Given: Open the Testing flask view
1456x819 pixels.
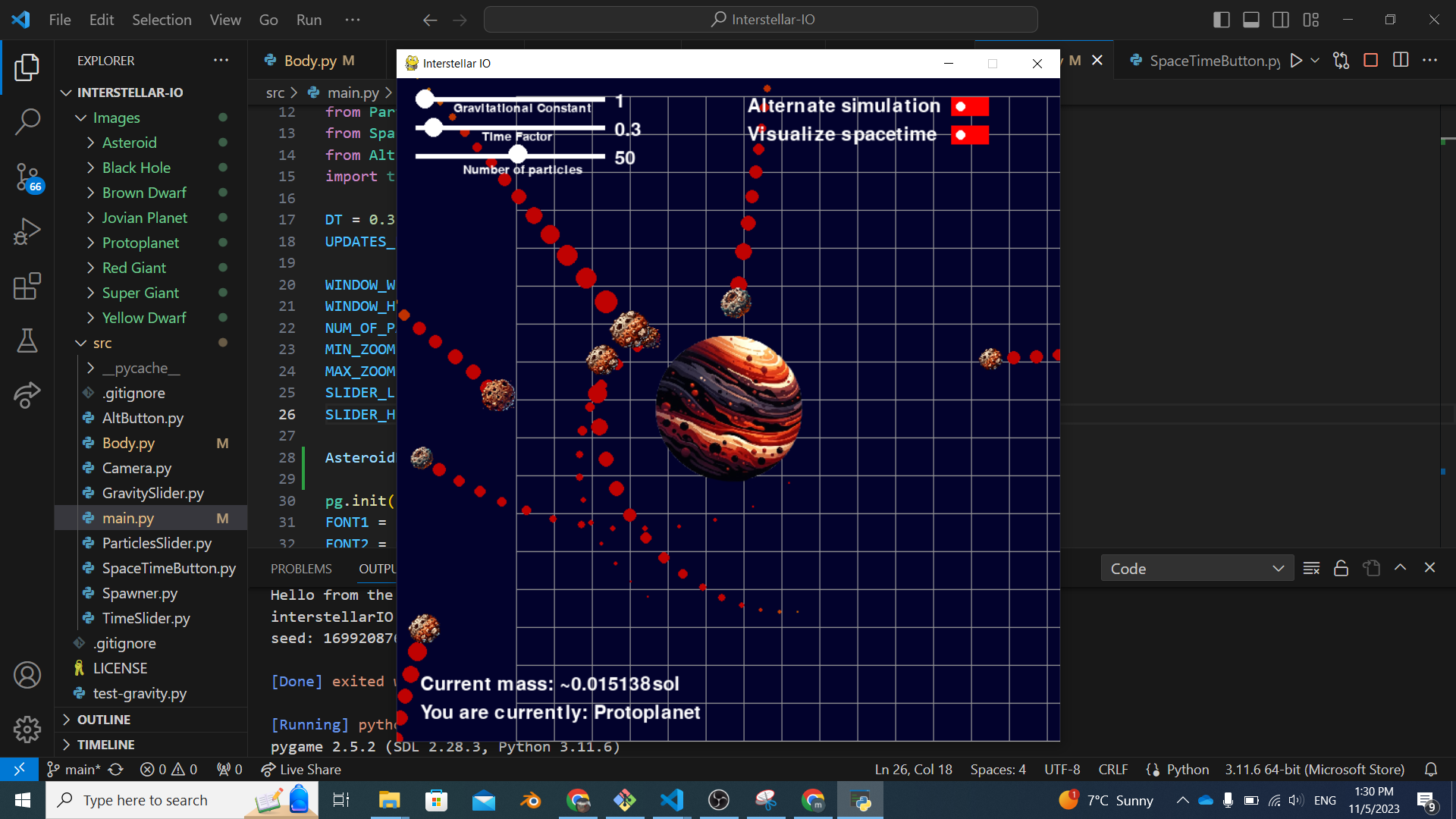Looking at the screenshot, I should [27, 340].
